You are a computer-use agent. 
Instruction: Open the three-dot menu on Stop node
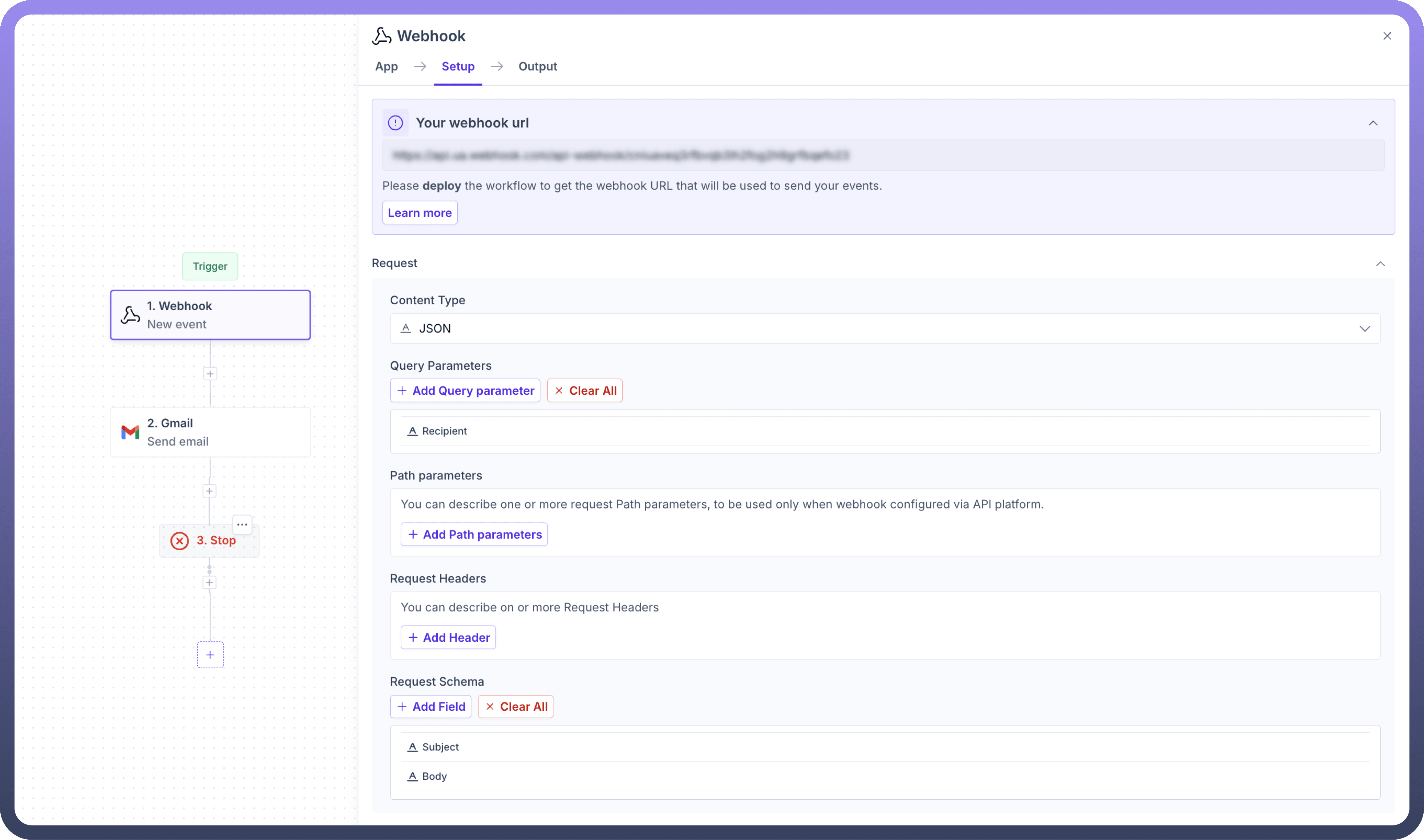coord(242,525)
